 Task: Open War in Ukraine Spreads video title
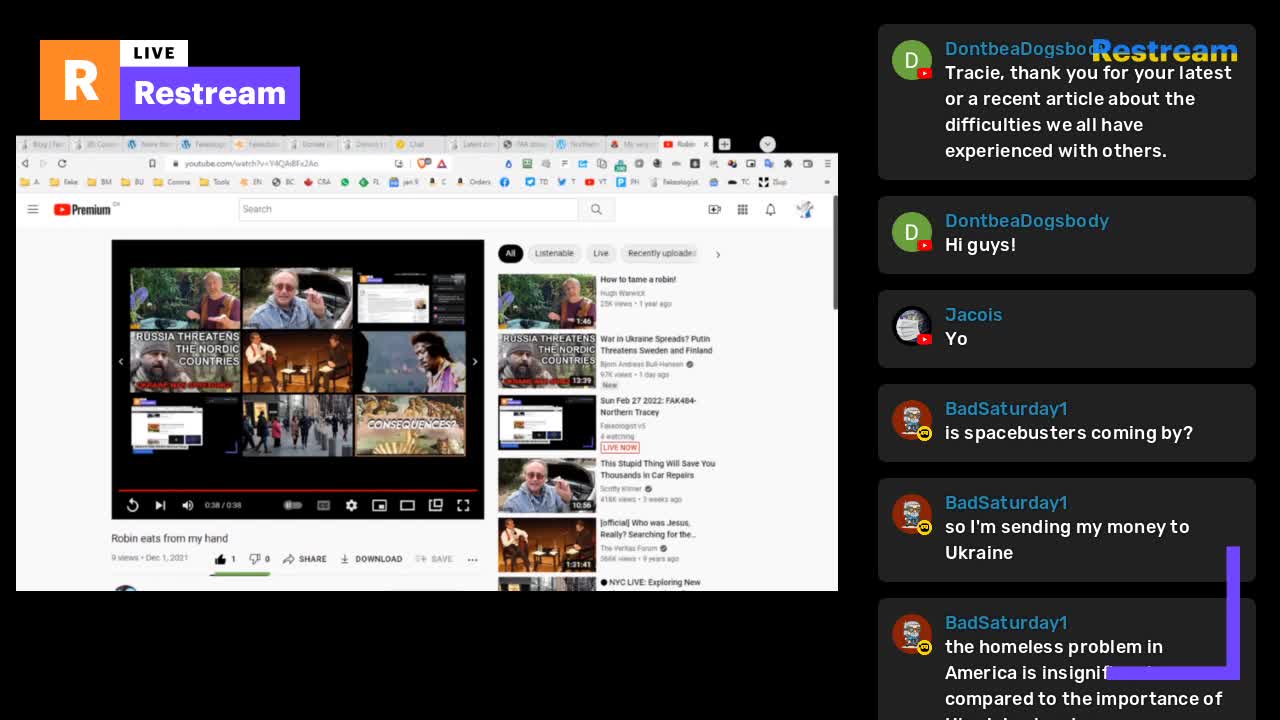pyautogui.click(x=656, y=345)
